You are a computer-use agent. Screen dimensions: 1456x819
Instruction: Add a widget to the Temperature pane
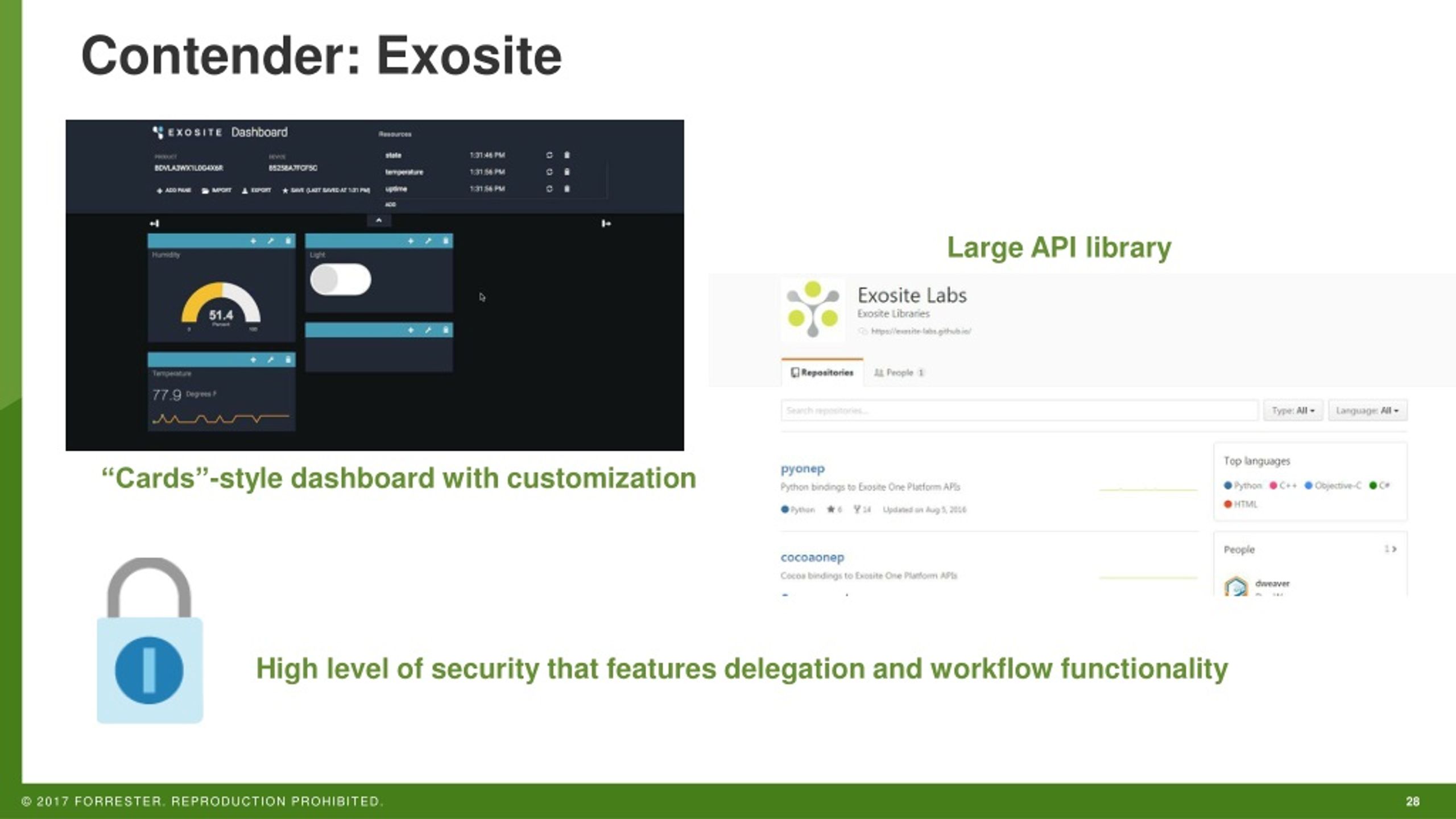[x=253, y=359]
